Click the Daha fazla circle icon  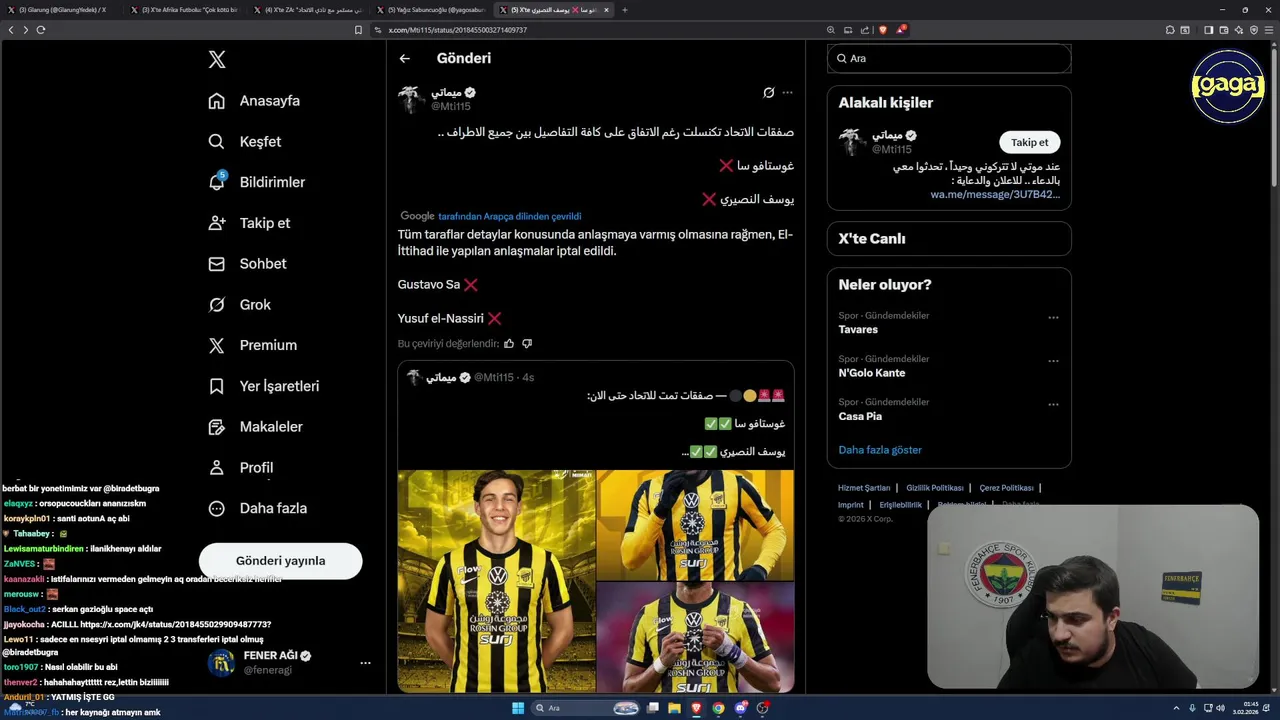(217, 508)
